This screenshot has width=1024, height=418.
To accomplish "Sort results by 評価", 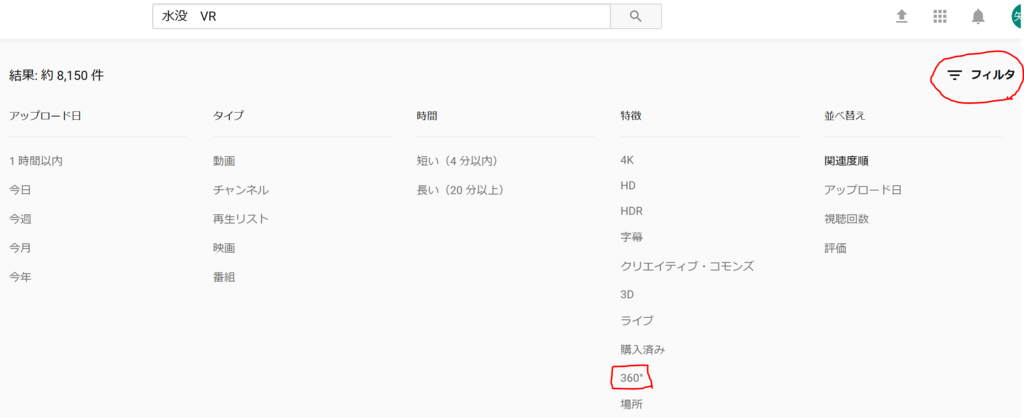I will tap(835, 248).
